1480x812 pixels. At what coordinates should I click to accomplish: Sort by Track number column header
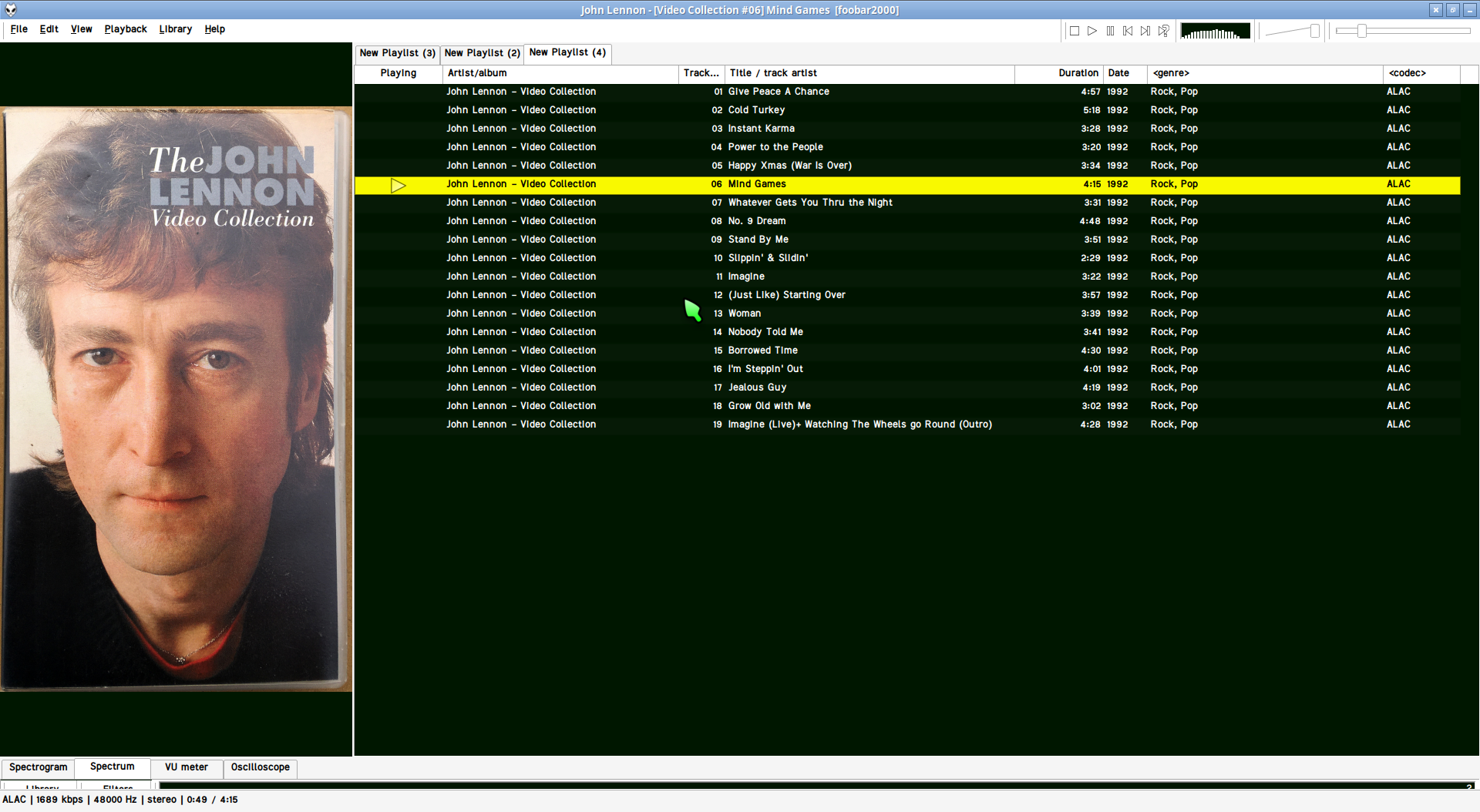(701, 73)
